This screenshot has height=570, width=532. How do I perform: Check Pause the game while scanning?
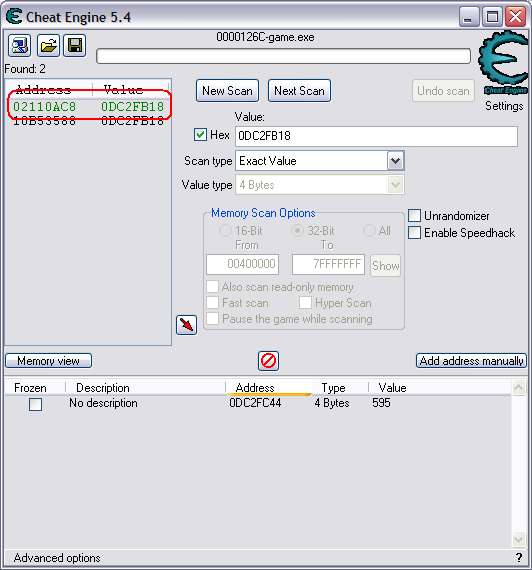(x=212, y=318)
